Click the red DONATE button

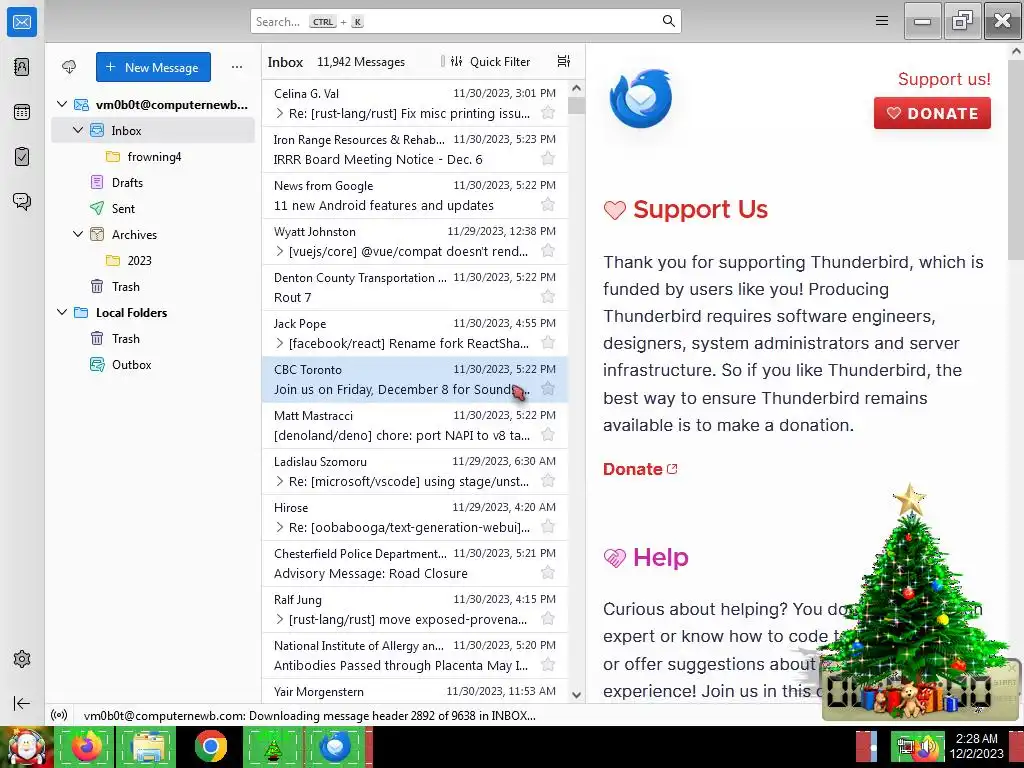(932, 113)
